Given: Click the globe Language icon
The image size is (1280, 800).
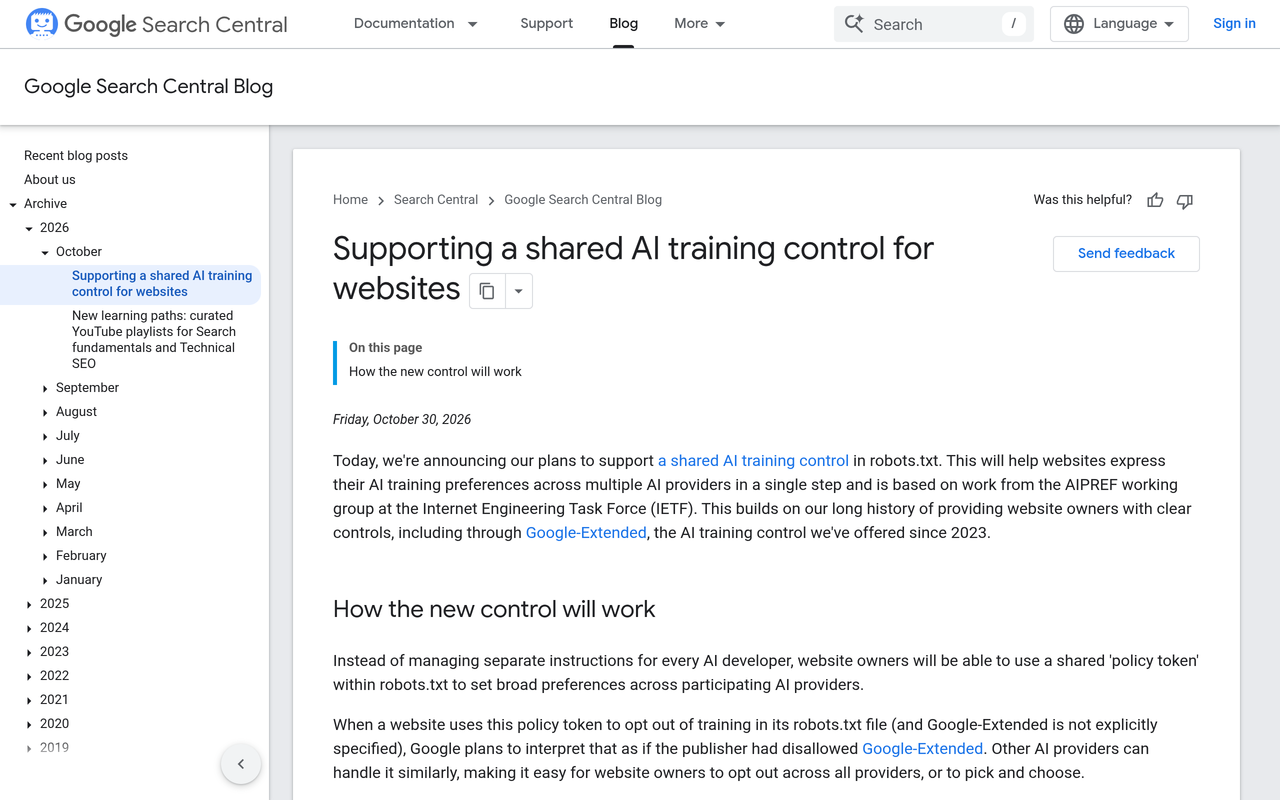Looking at the screenshot, I should 1074,24.
